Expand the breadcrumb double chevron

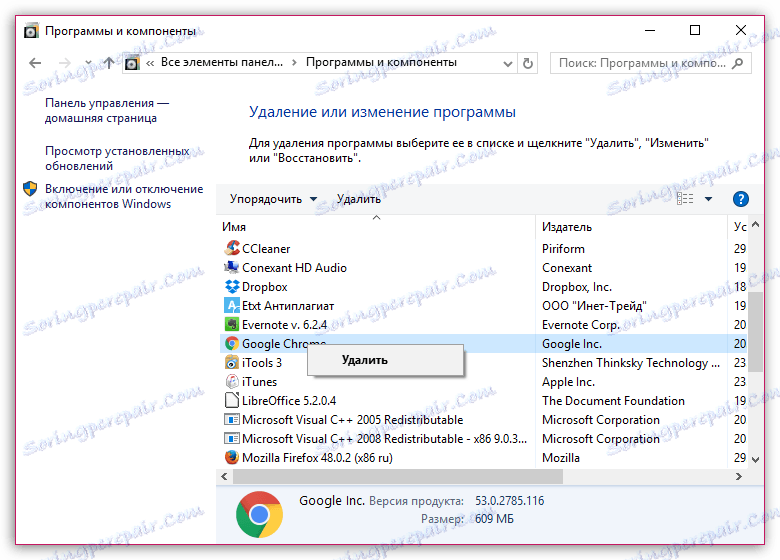(x=150, y=63)
